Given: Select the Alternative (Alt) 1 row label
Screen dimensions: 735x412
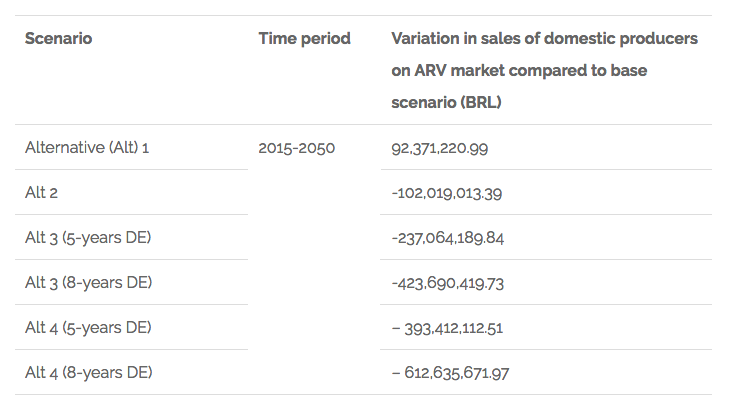Looking at the screenshot, I should [x=87, y=148].
